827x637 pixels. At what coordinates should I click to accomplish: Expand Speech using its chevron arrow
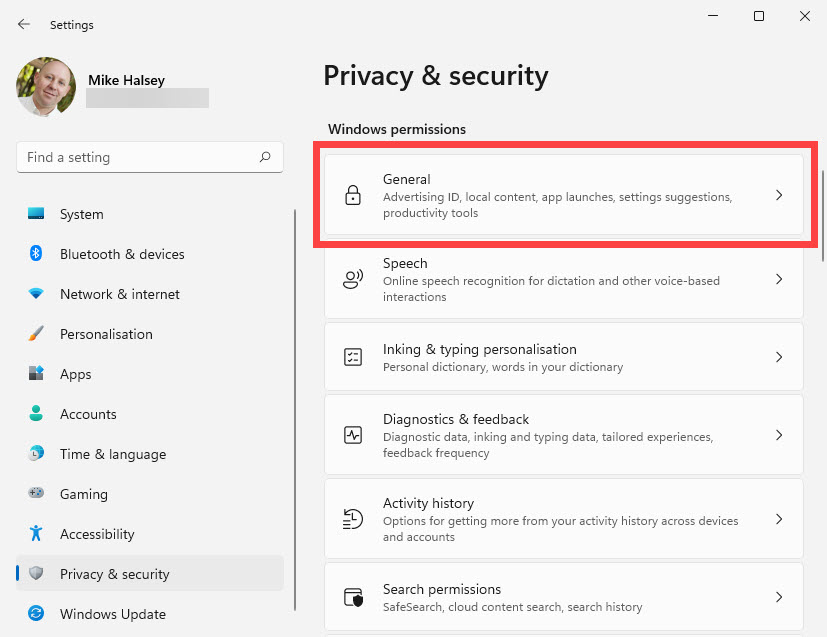tap(779, 279)
